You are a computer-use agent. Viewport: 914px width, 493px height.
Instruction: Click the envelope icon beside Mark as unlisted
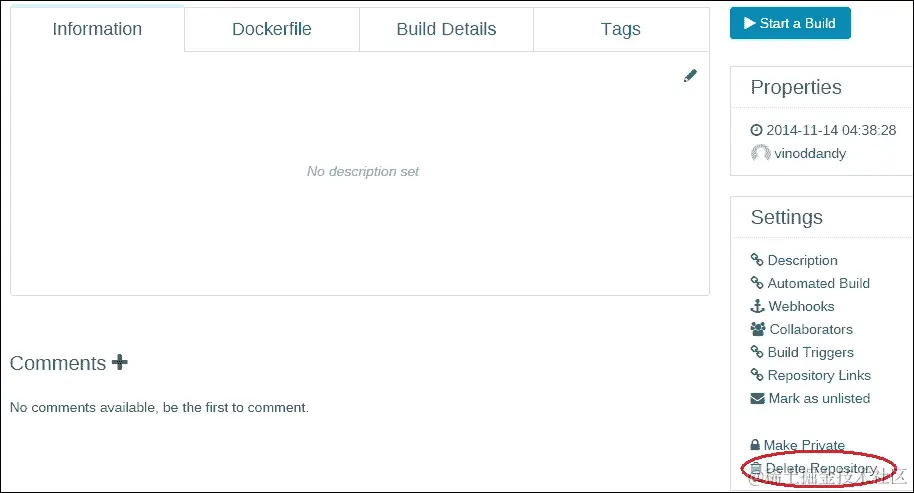pyautogui.click(x=757, y=398)
